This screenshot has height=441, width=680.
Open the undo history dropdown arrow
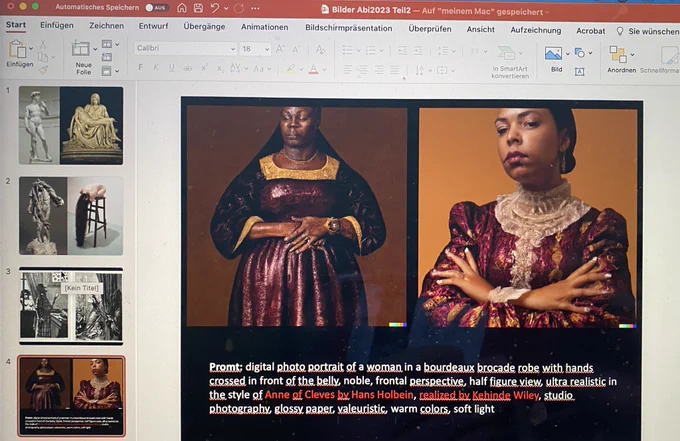226,8
